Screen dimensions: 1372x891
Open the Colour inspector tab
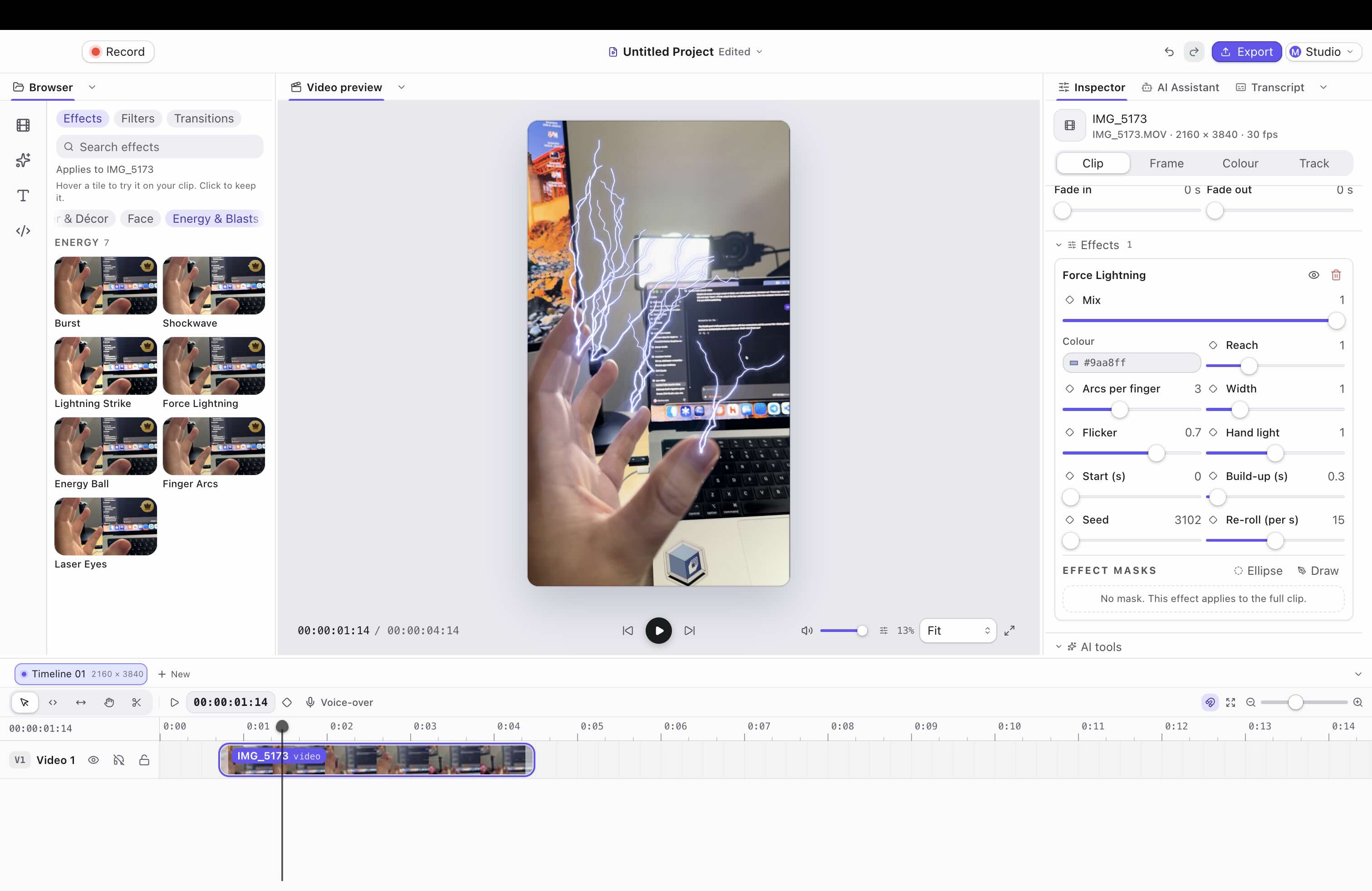[x=1240, y=163]
